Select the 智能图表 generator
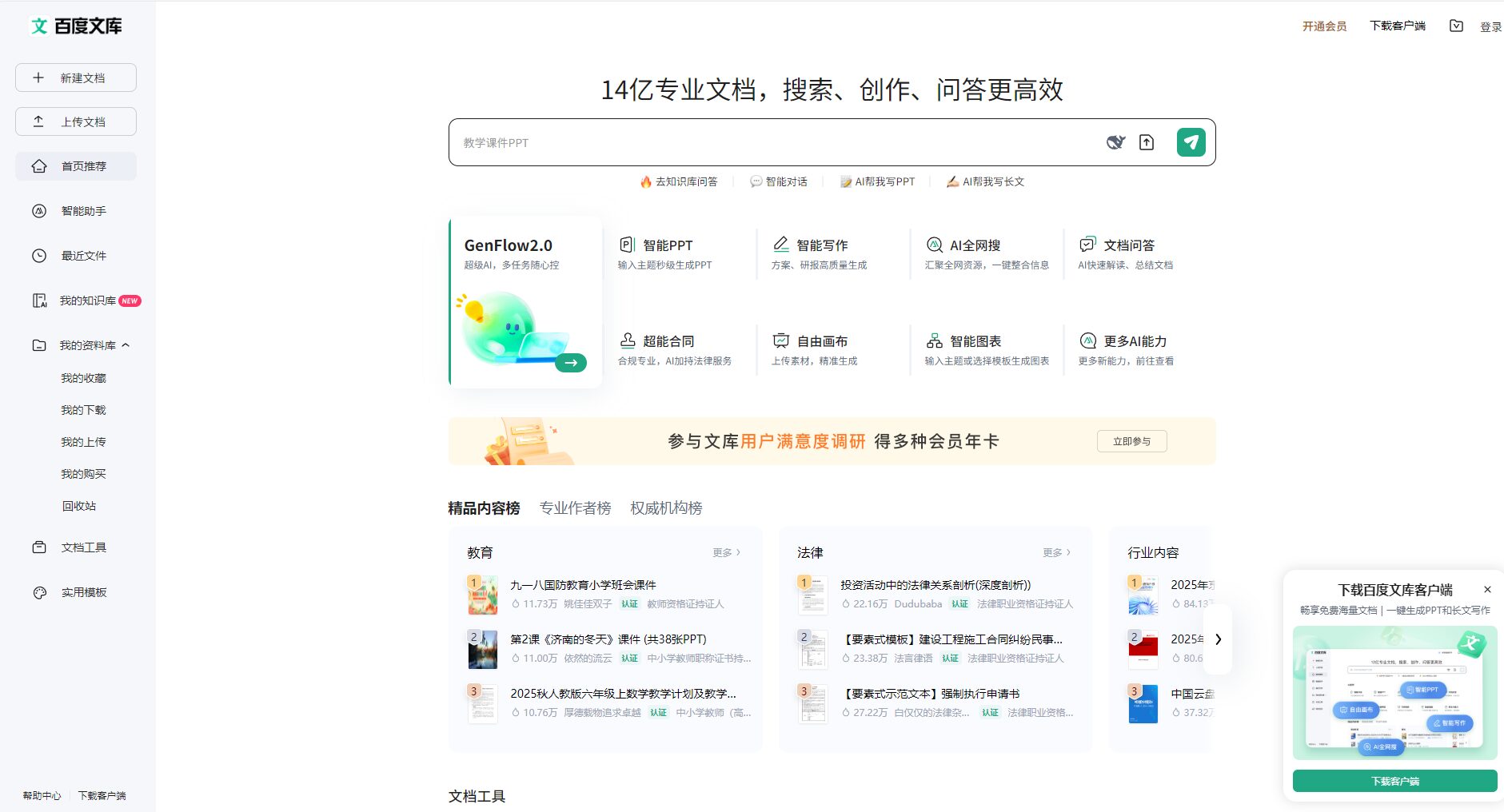The image size is (1504, 812). click(x=974, y=341)
